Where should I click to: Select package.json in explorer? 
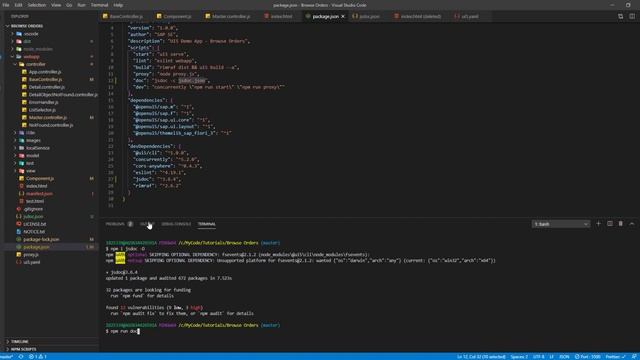coord(36,247)
